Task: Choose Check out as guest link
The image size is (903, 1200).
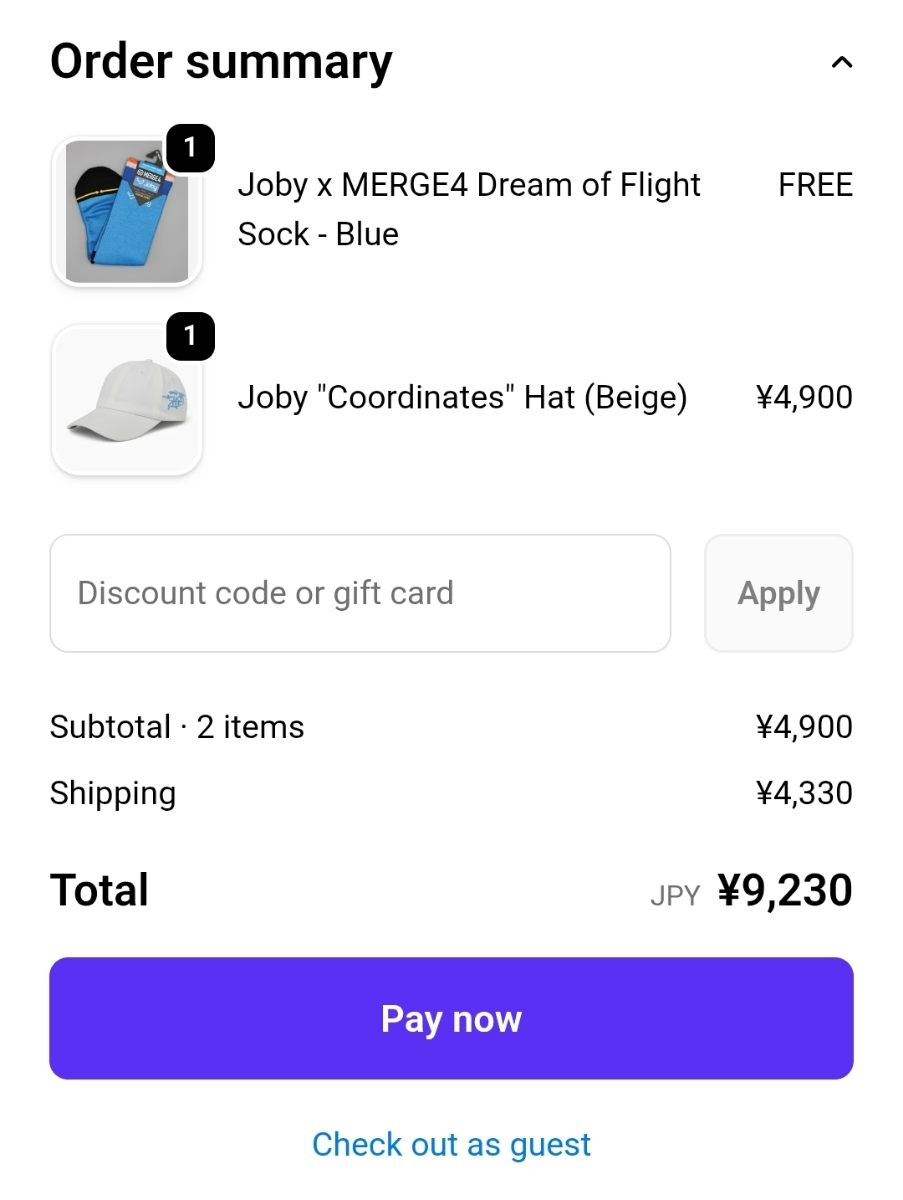Action: (451, 1144)
